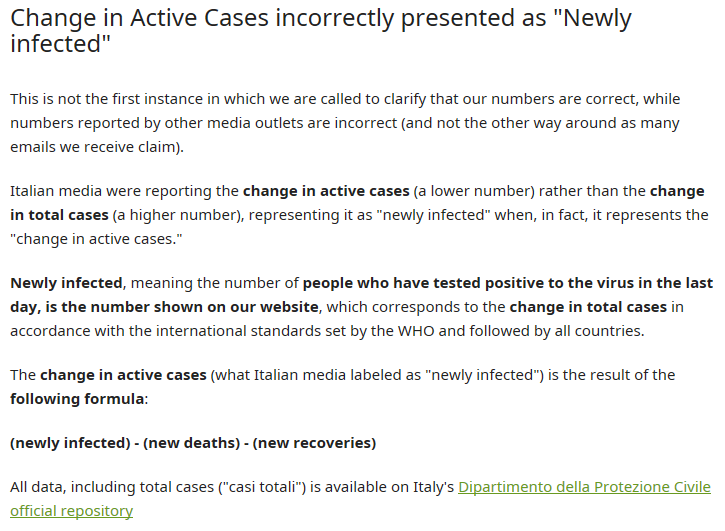This screenshot has height=531, width=725.
Task: Click the heading 'Change in Active Cases'
Action: 139,18
